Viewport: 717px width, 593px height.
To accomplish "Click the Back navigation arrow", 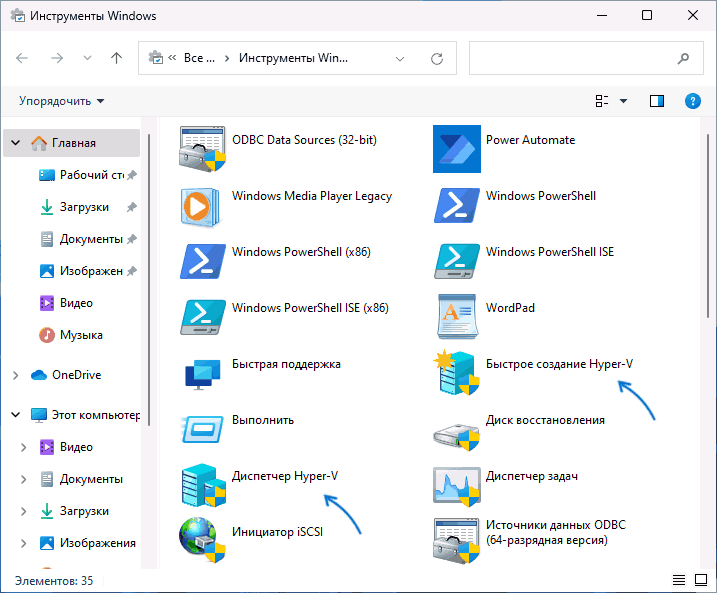I will tap(22, 58).
